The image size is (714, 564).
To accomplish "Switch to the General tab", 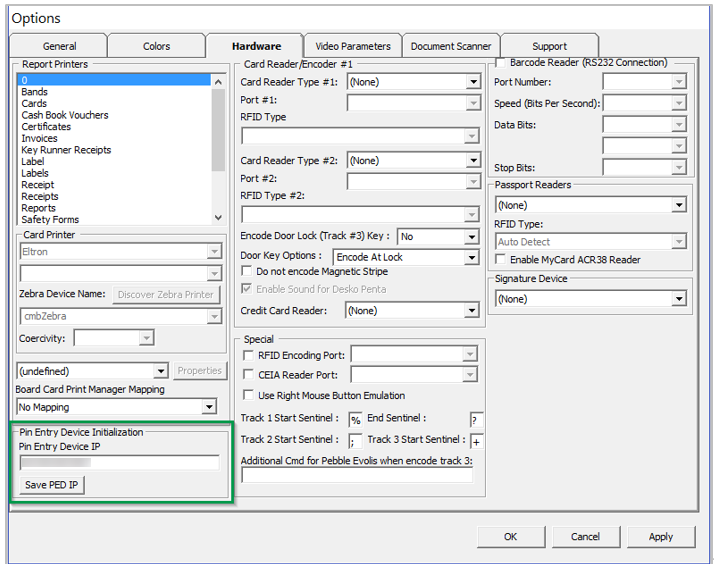I will pyautogui.click(x=59, y=46).
